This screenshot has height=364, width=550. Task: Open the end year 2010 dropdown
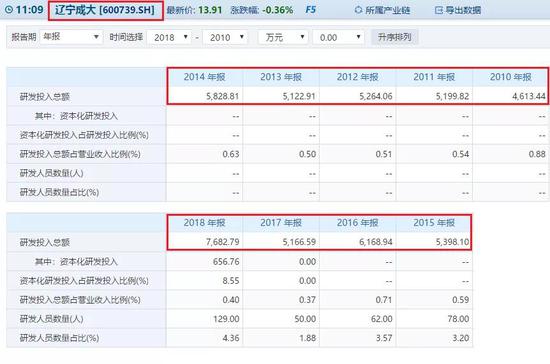[x=225, y=37]
